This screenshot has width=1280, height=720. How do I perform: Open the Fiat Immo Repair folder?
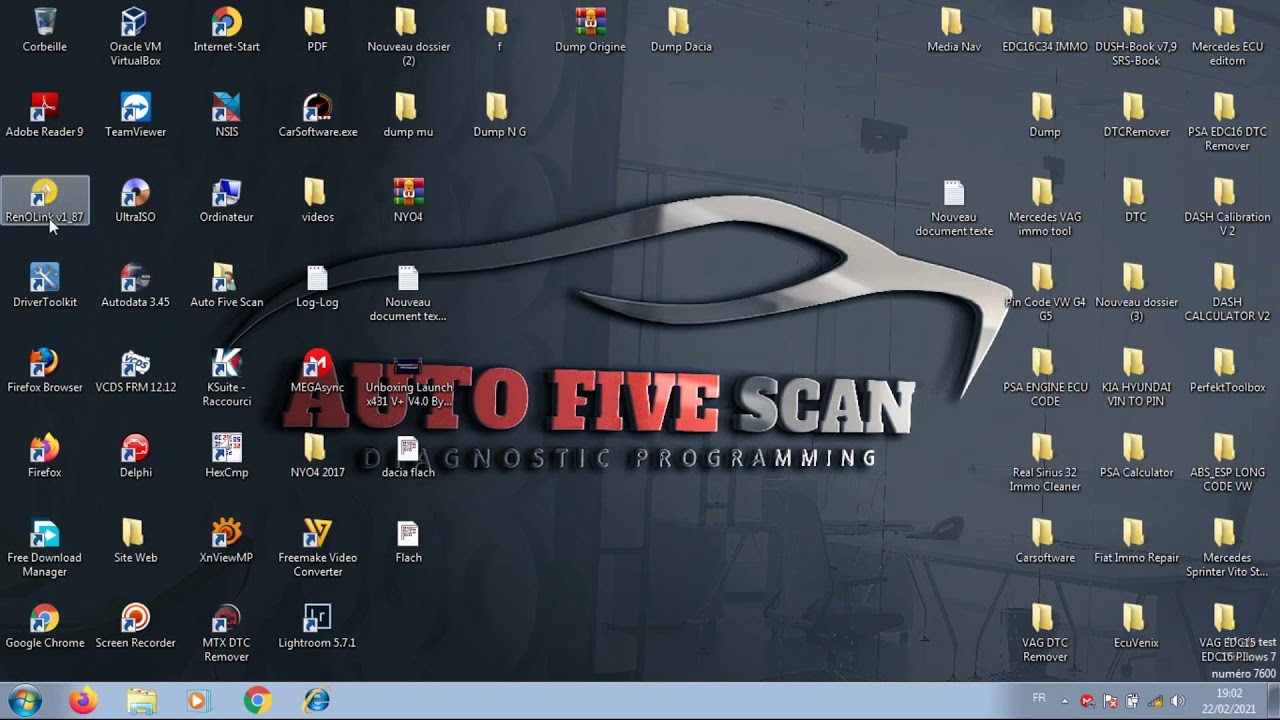pyautogui.click(x=1136, y=540)
